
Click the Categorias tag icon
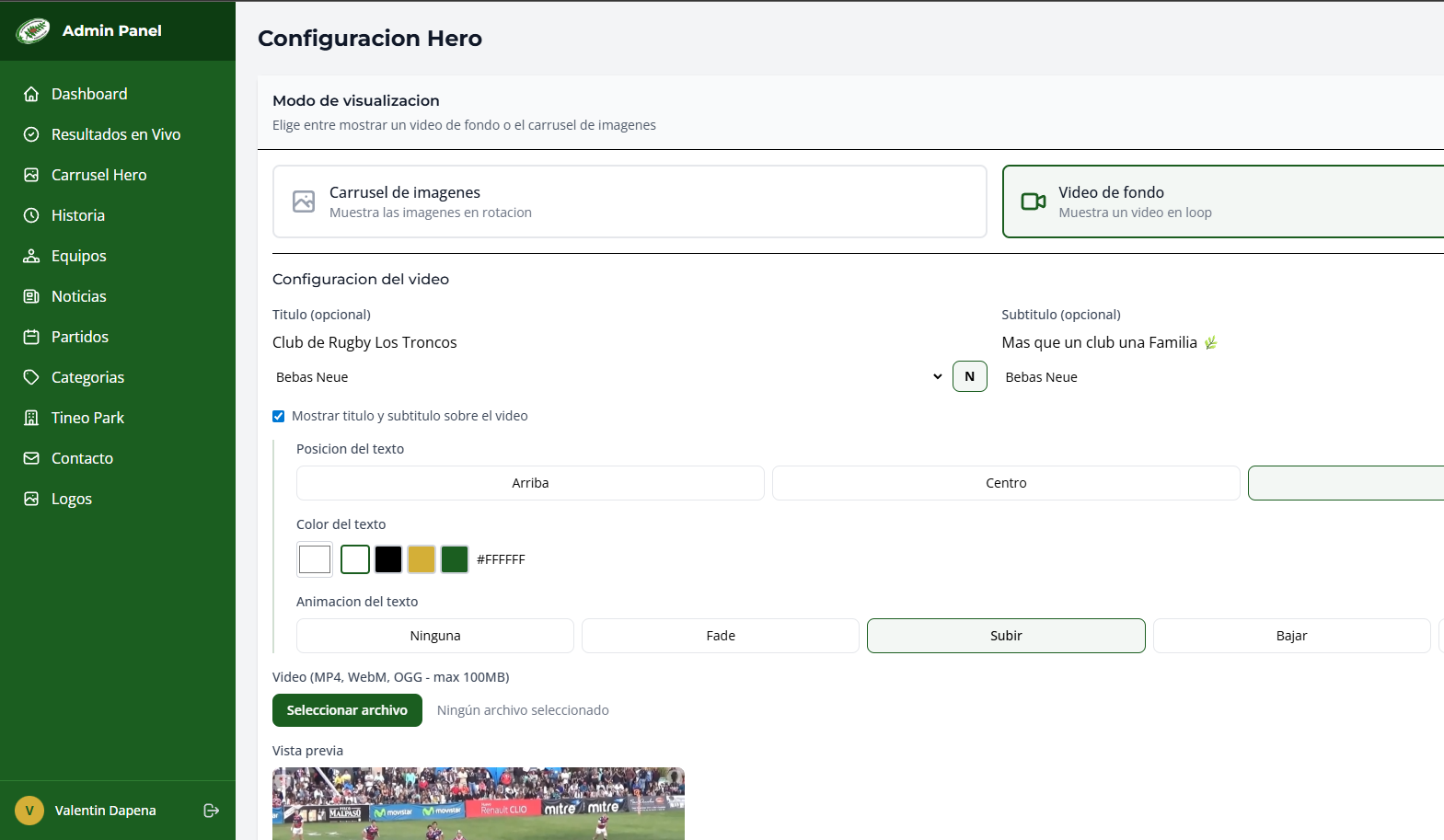31,377
